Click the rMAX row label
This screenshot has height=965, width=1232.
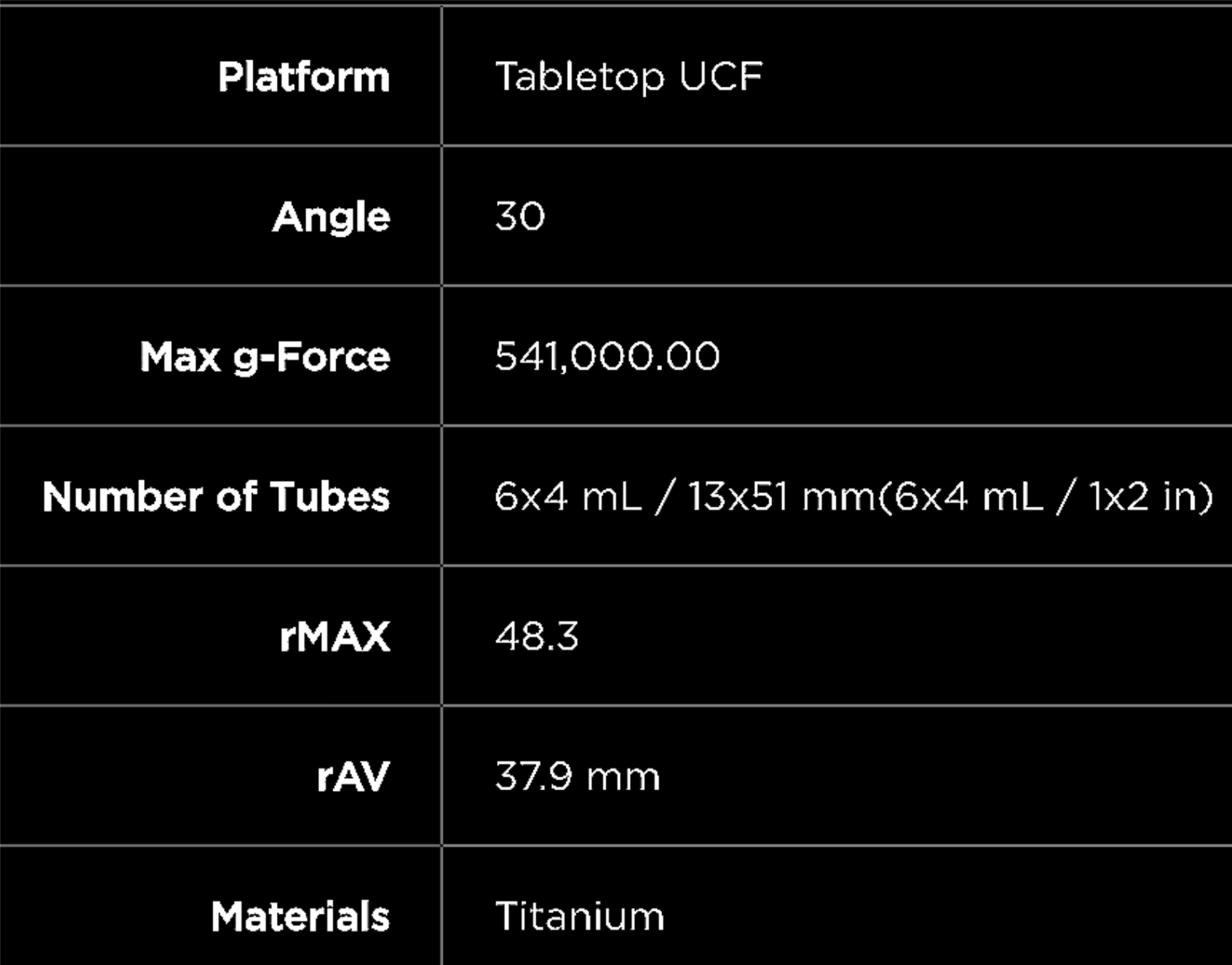(x=334, y=637)
